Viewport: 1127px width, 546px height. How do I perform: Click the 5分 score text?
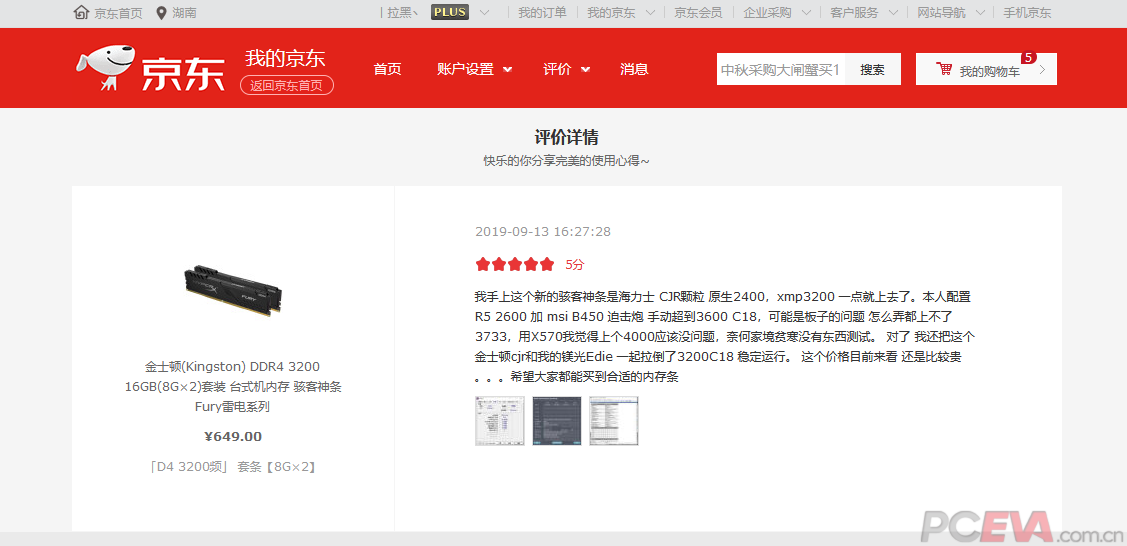pyautogui.click(x=575, y=264)
